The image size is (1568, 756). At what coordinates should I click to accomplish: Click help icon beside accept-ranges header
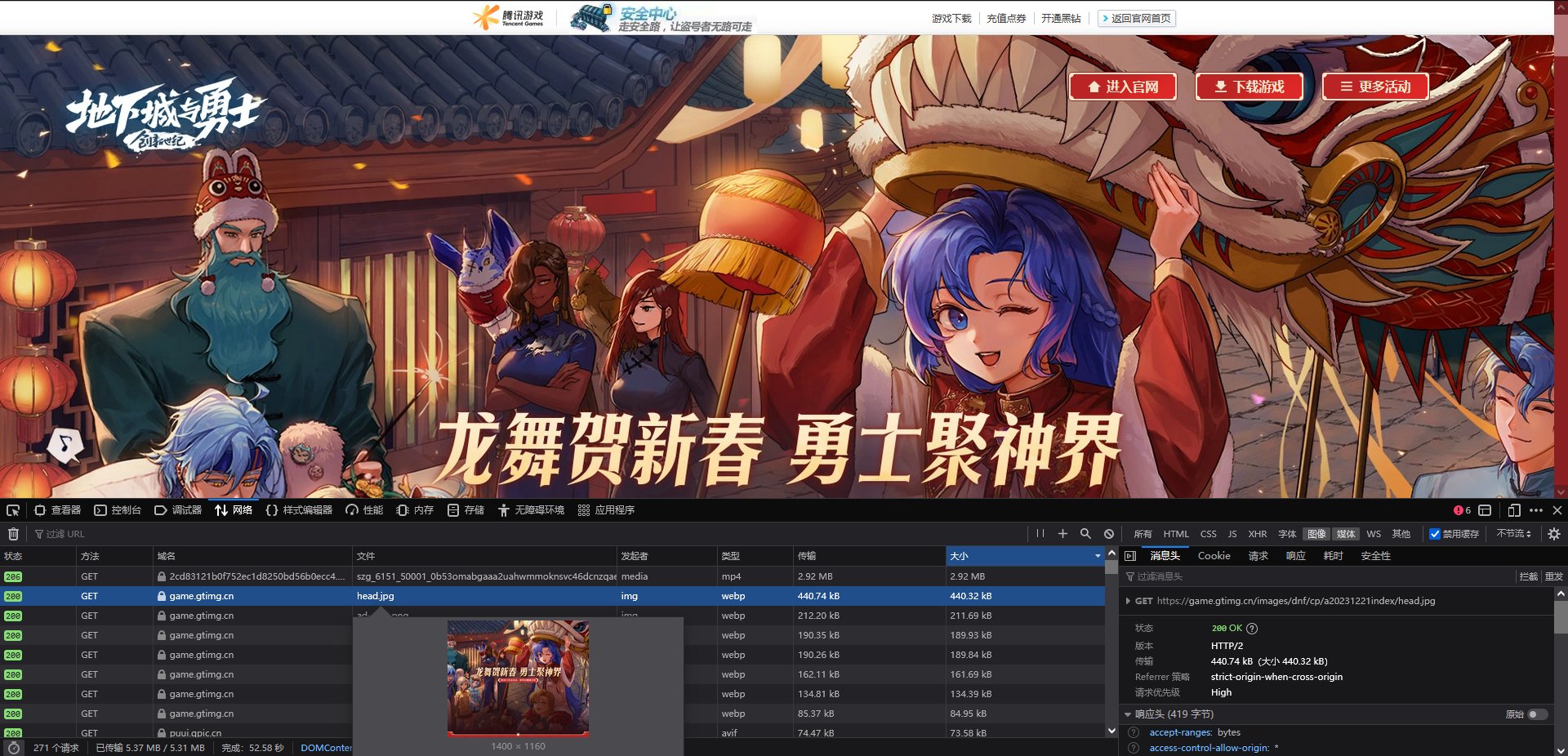point(1134,732)
